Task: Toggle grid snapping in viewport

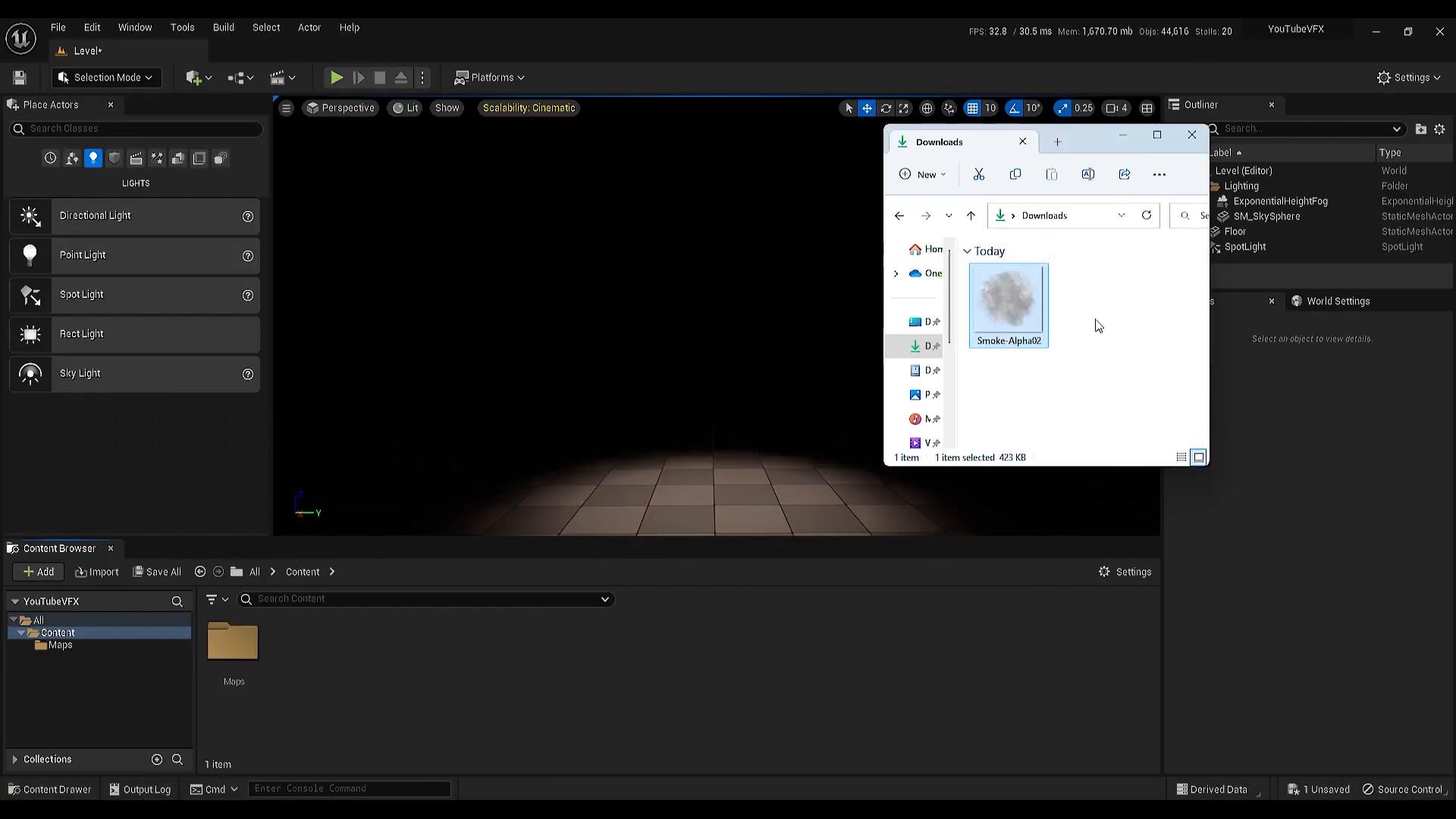Action: pyautogui.click(x=972, y=108)
